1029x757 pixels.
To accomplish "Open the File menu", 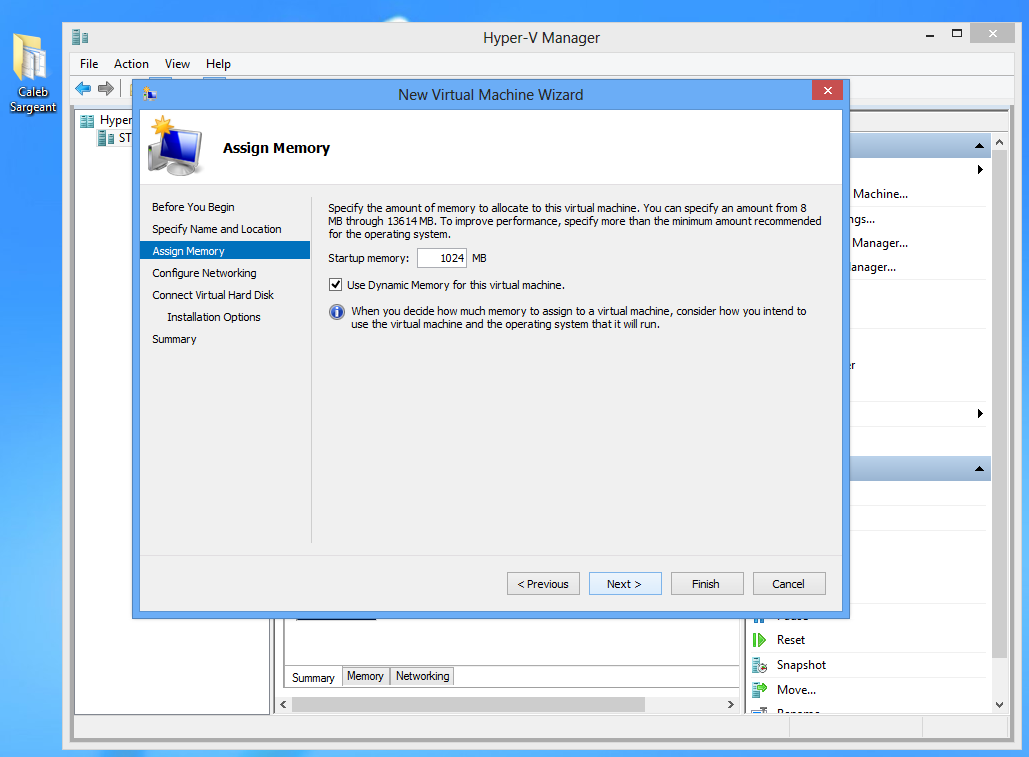I will coord(89,64).
